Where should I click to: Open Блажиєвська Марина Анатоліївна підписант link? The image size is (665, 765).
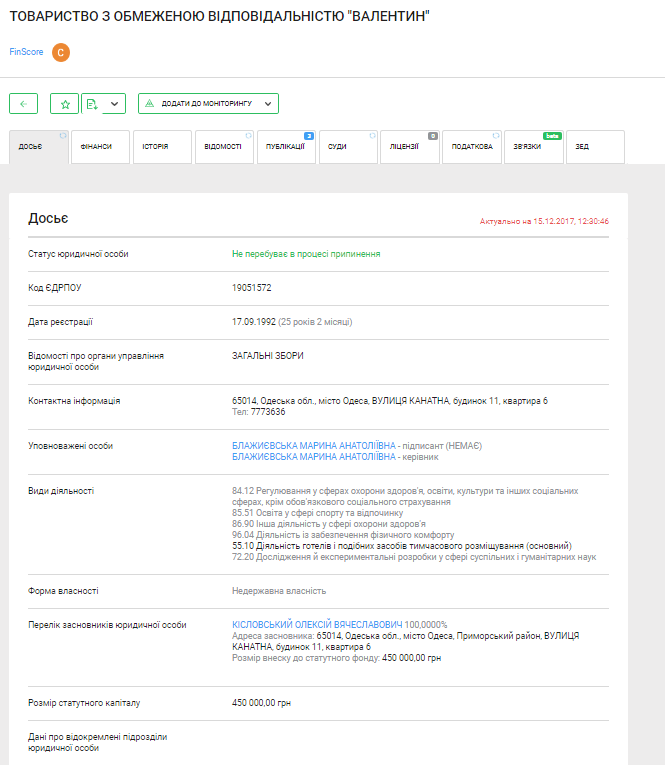pyautogui.click(x=314, y=445)
